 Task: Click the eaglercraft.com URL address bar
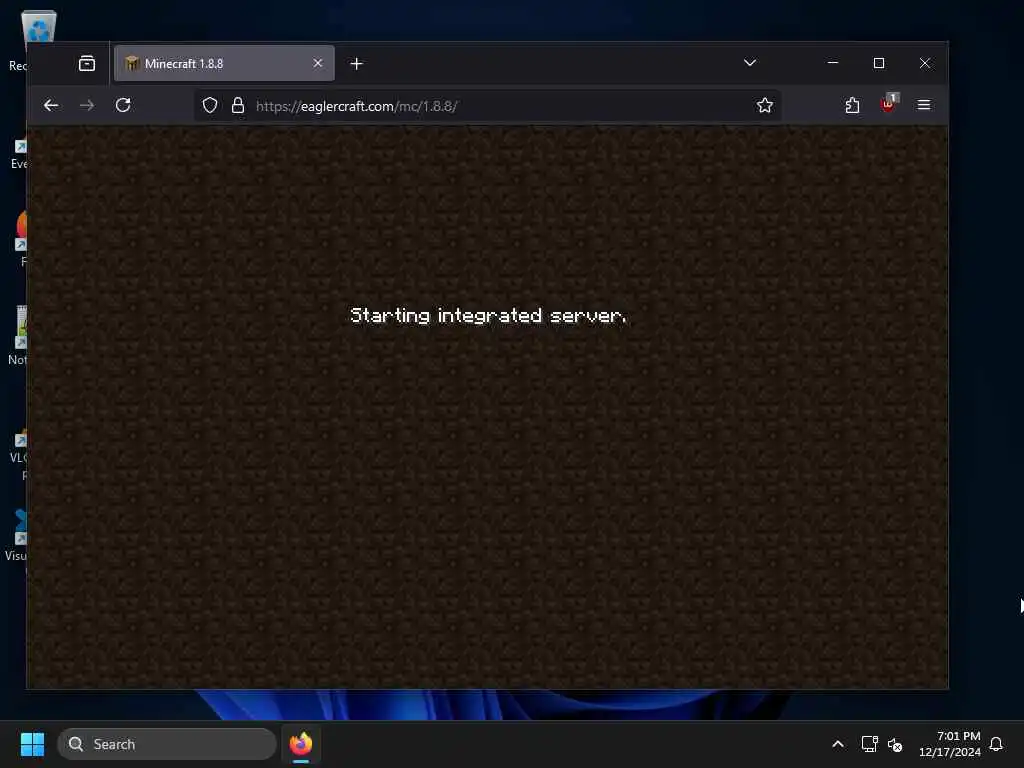point(487,106)
